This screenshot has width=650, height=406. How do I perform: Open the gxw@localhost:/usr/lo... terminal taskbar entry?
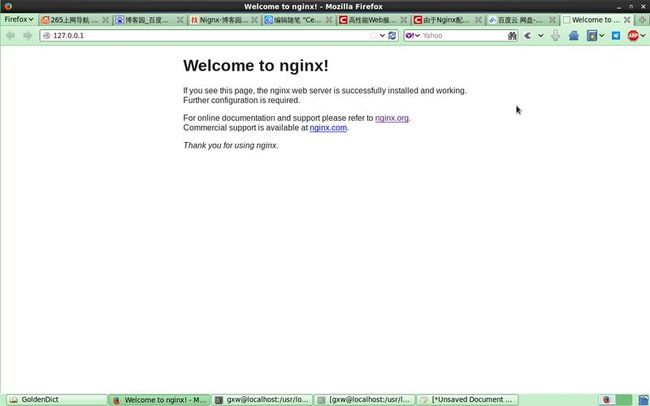262,400
